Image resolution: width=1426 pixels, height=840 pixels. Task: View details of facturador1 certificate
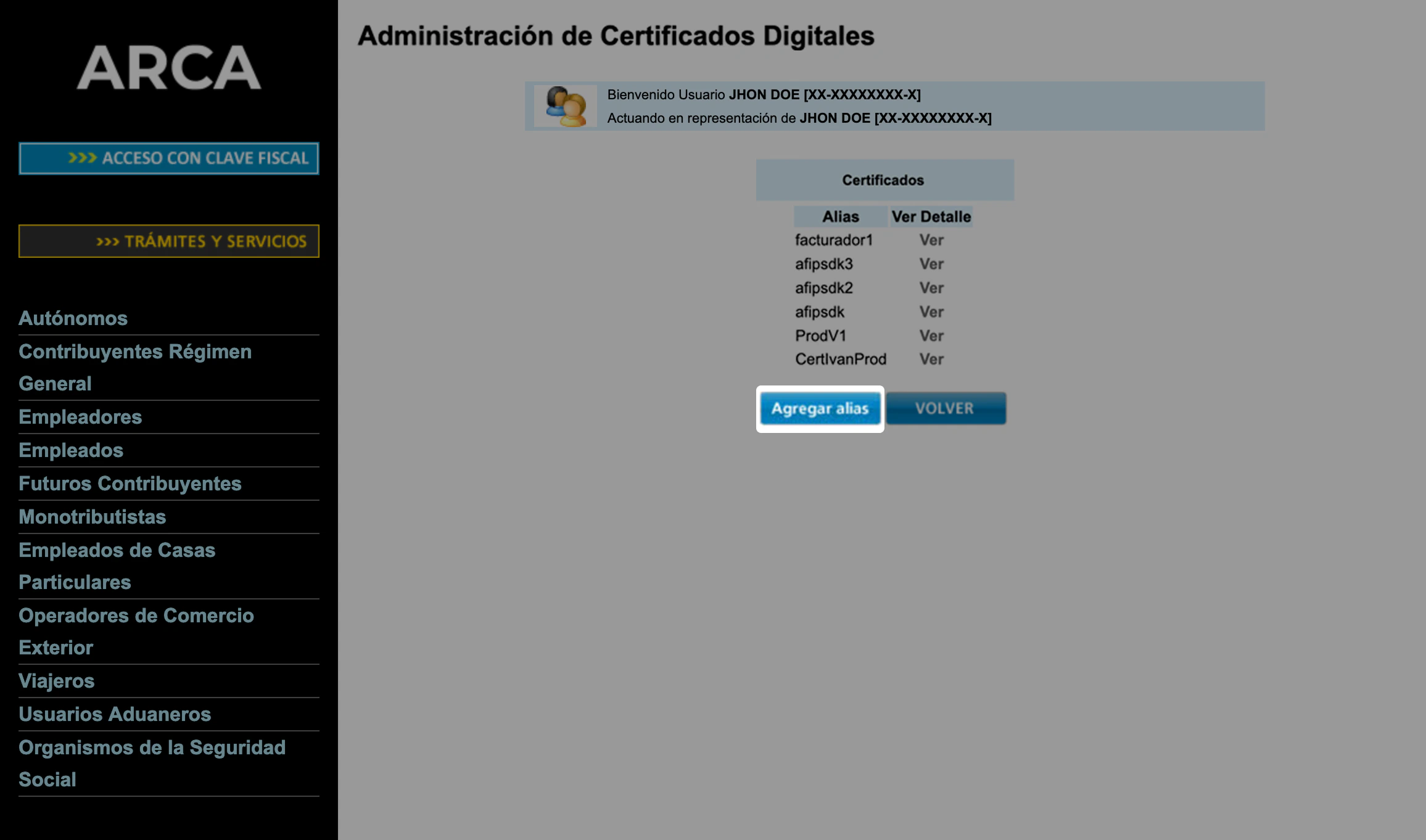pyautogui.click(x=931, y=240)
